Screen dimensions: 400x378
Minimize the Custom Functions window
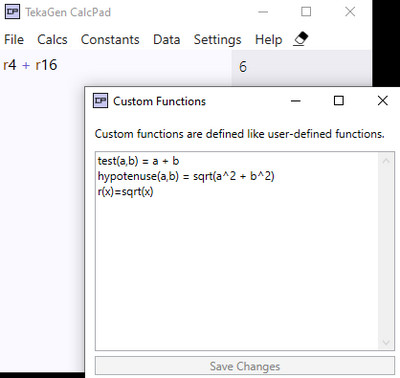click(x=296, y=101)
